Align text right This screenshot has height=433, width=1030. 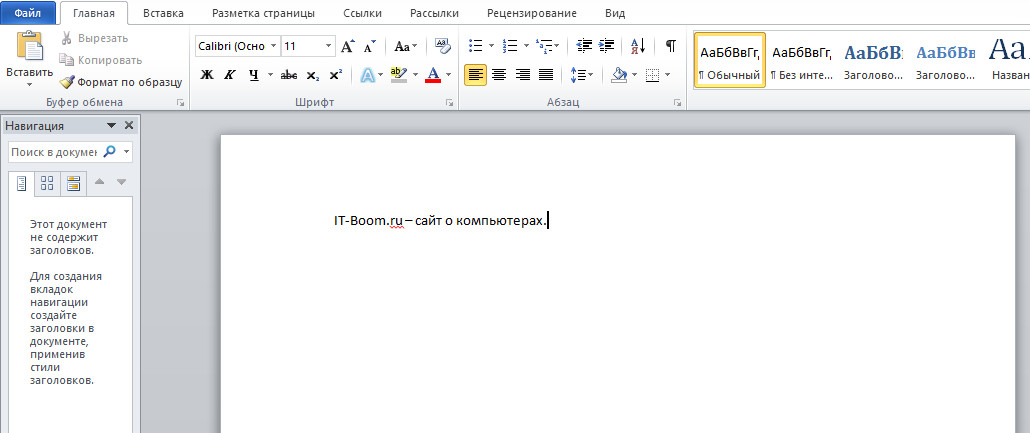click(x=523, y=75)
